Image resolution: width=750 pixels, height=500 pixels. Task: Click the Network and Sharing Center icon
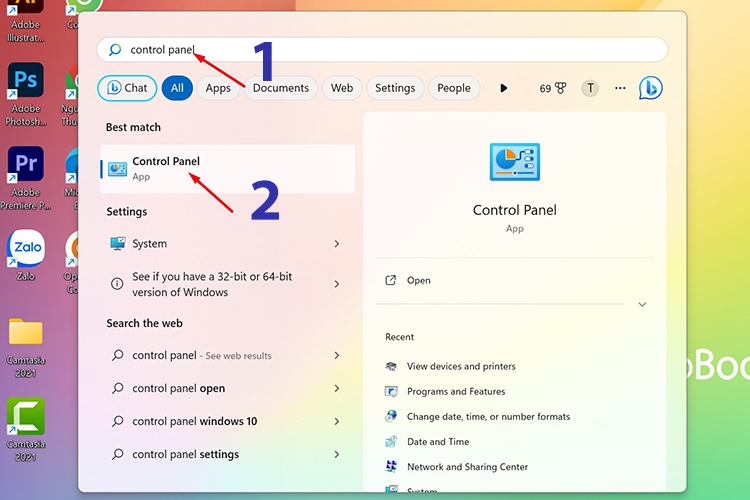pos(391,467)
